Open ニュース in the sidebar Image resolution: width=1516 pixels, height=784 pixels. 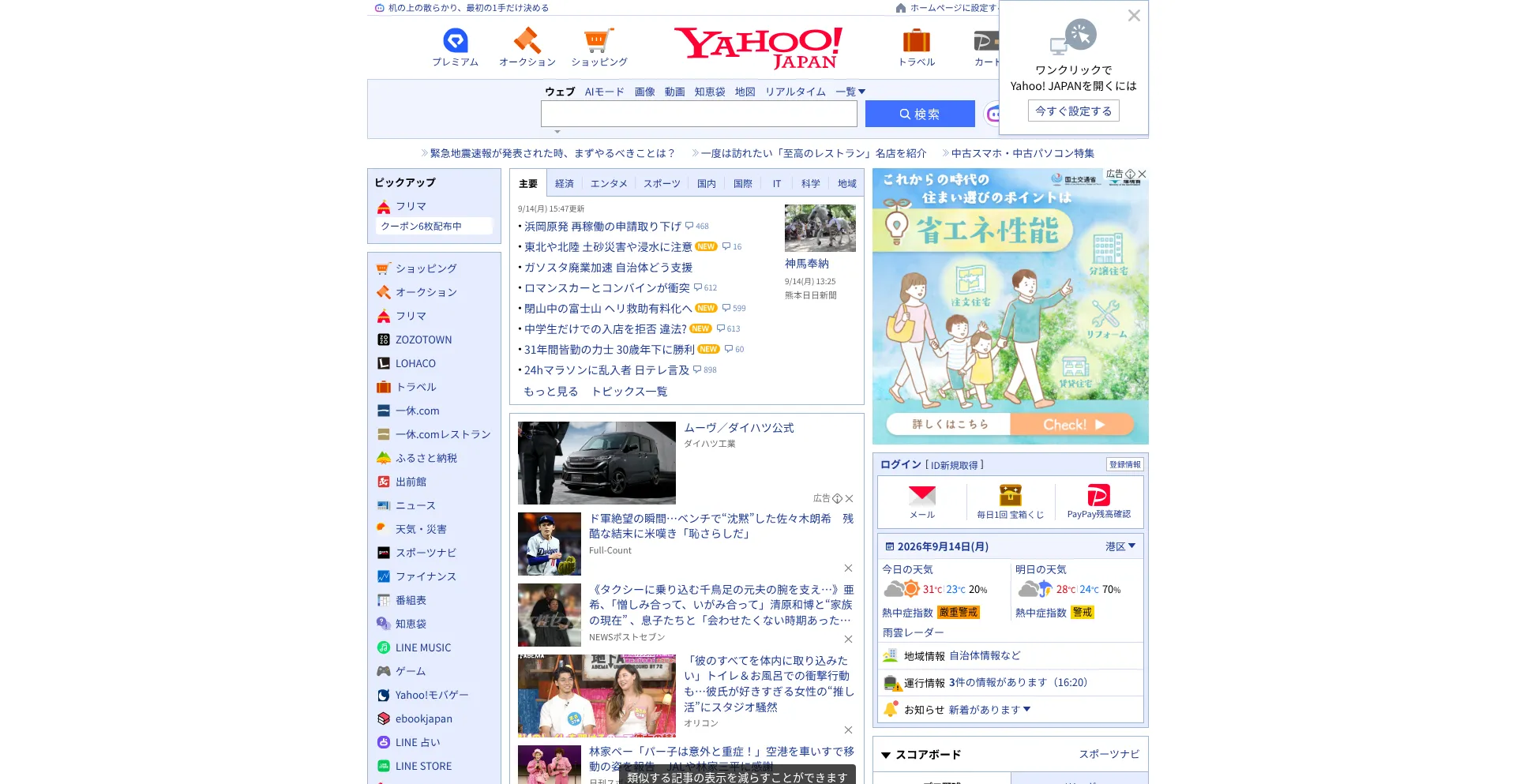[415, 505]
